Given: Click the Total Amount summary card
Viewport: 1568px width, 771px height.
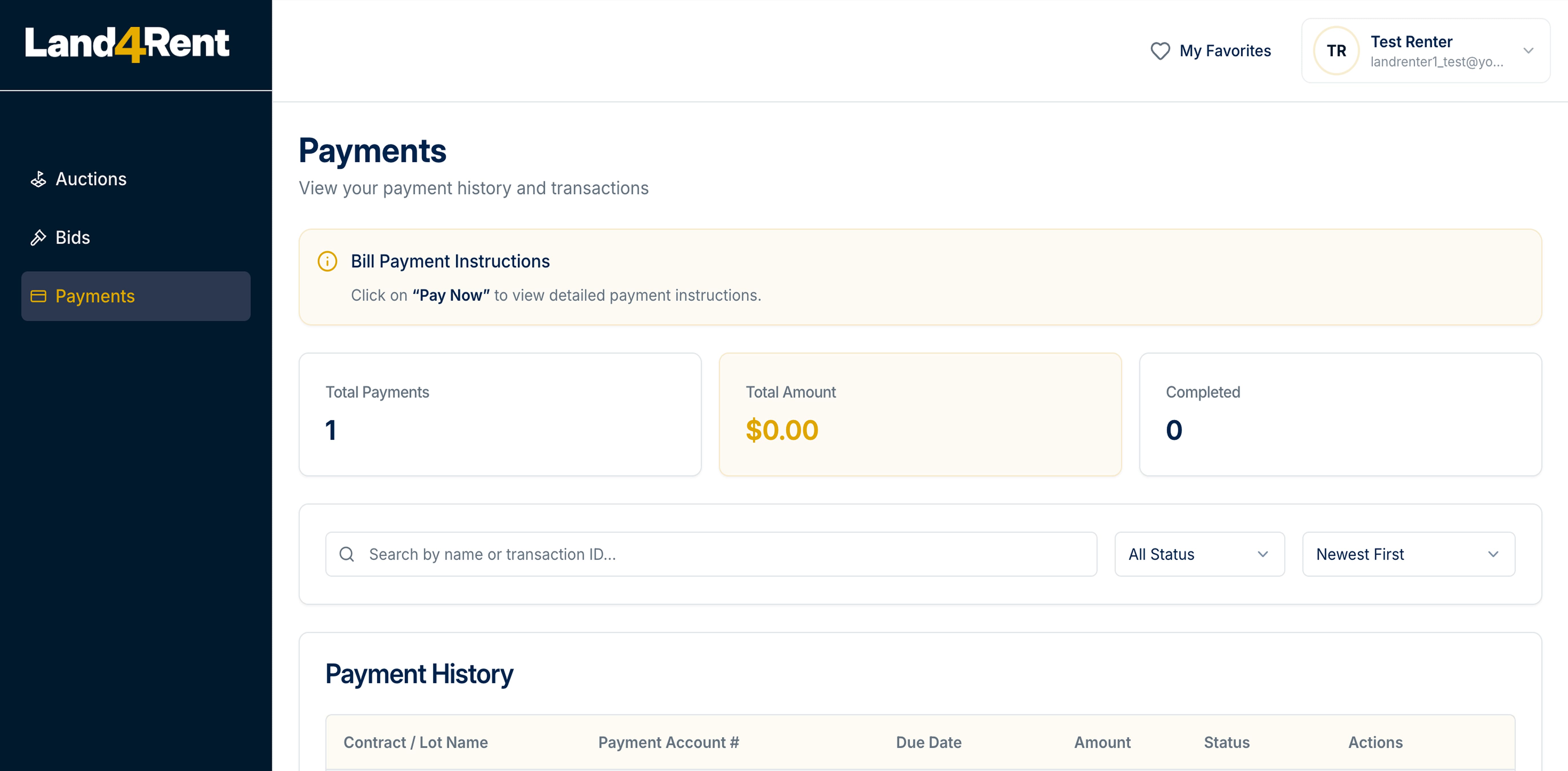Looking at the screenshot, I should (920, 414).
